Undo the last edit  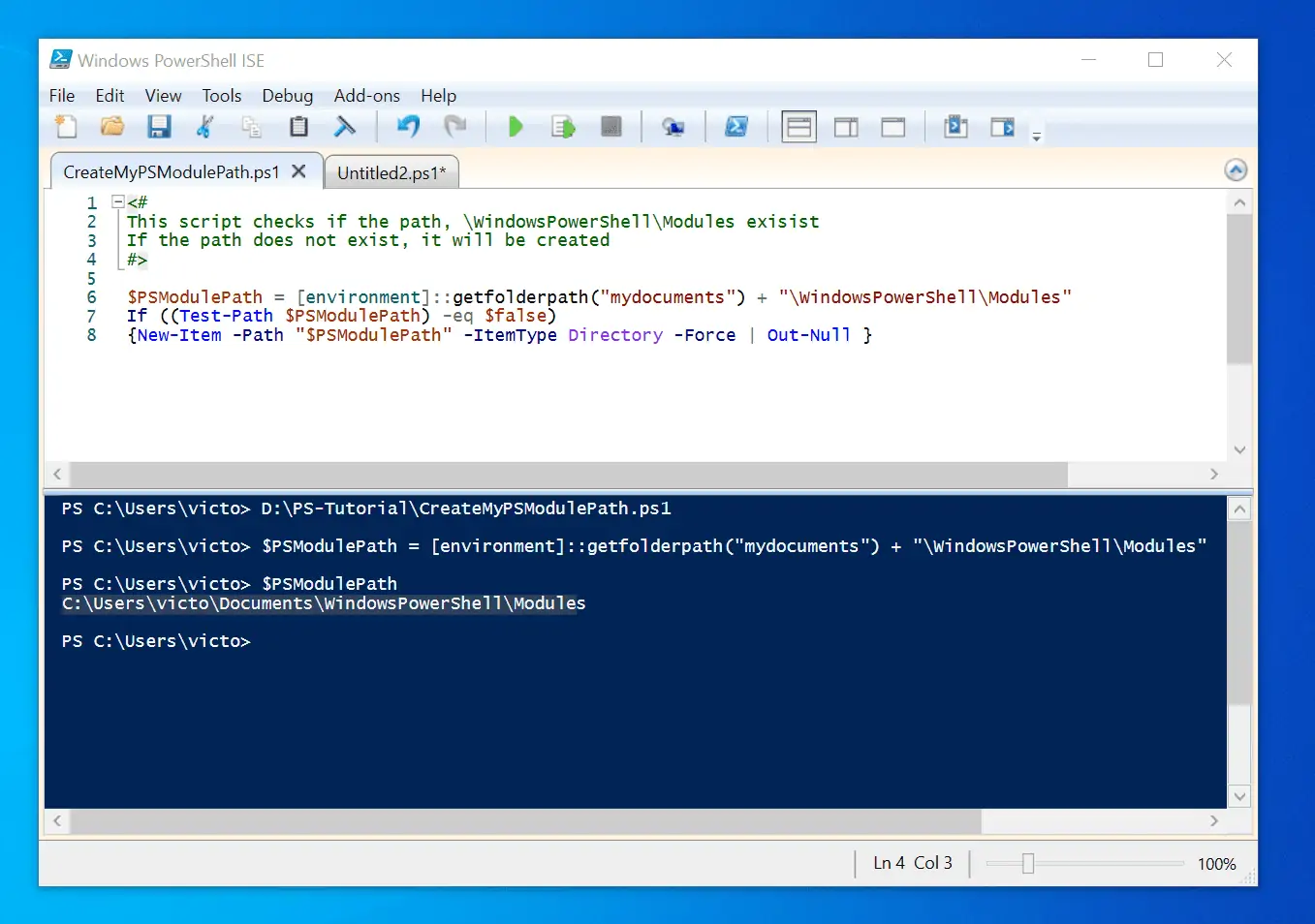point(409,127)
